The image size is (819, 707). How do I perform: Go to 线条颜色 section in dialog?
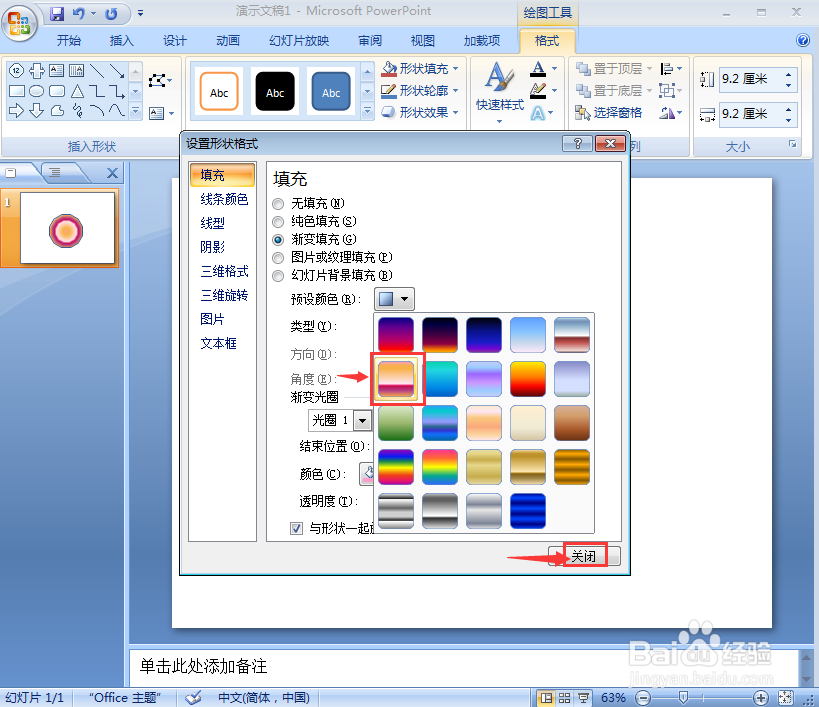coord(224,199)
